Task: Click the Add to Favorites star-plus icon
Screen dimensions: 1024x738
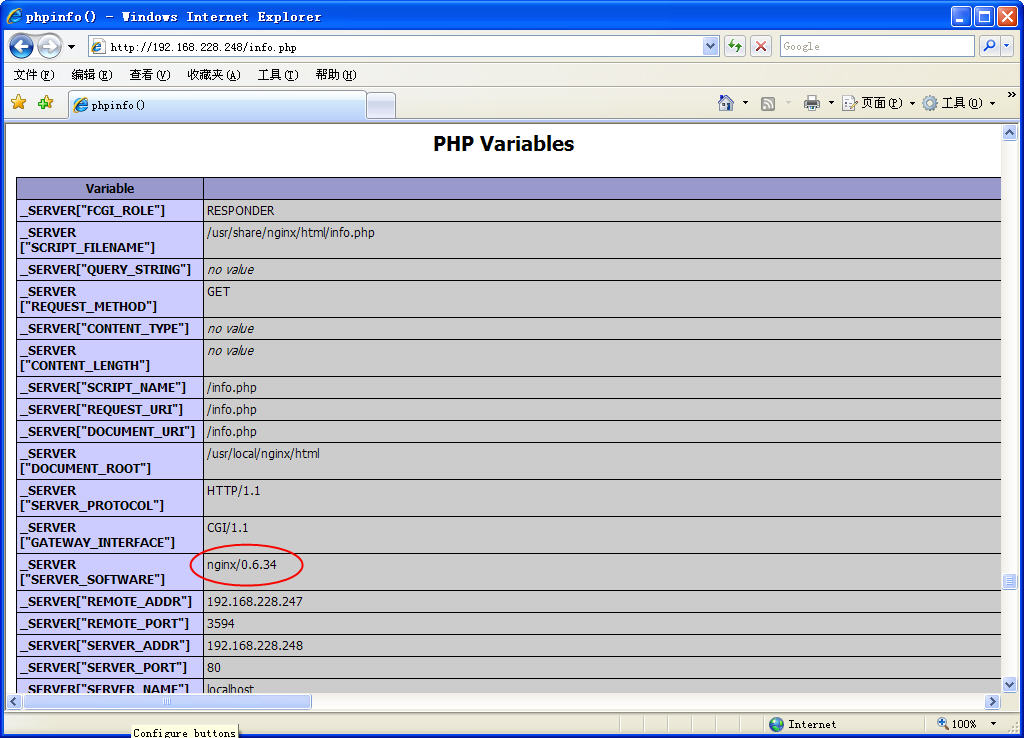Action: click(45, 103)
